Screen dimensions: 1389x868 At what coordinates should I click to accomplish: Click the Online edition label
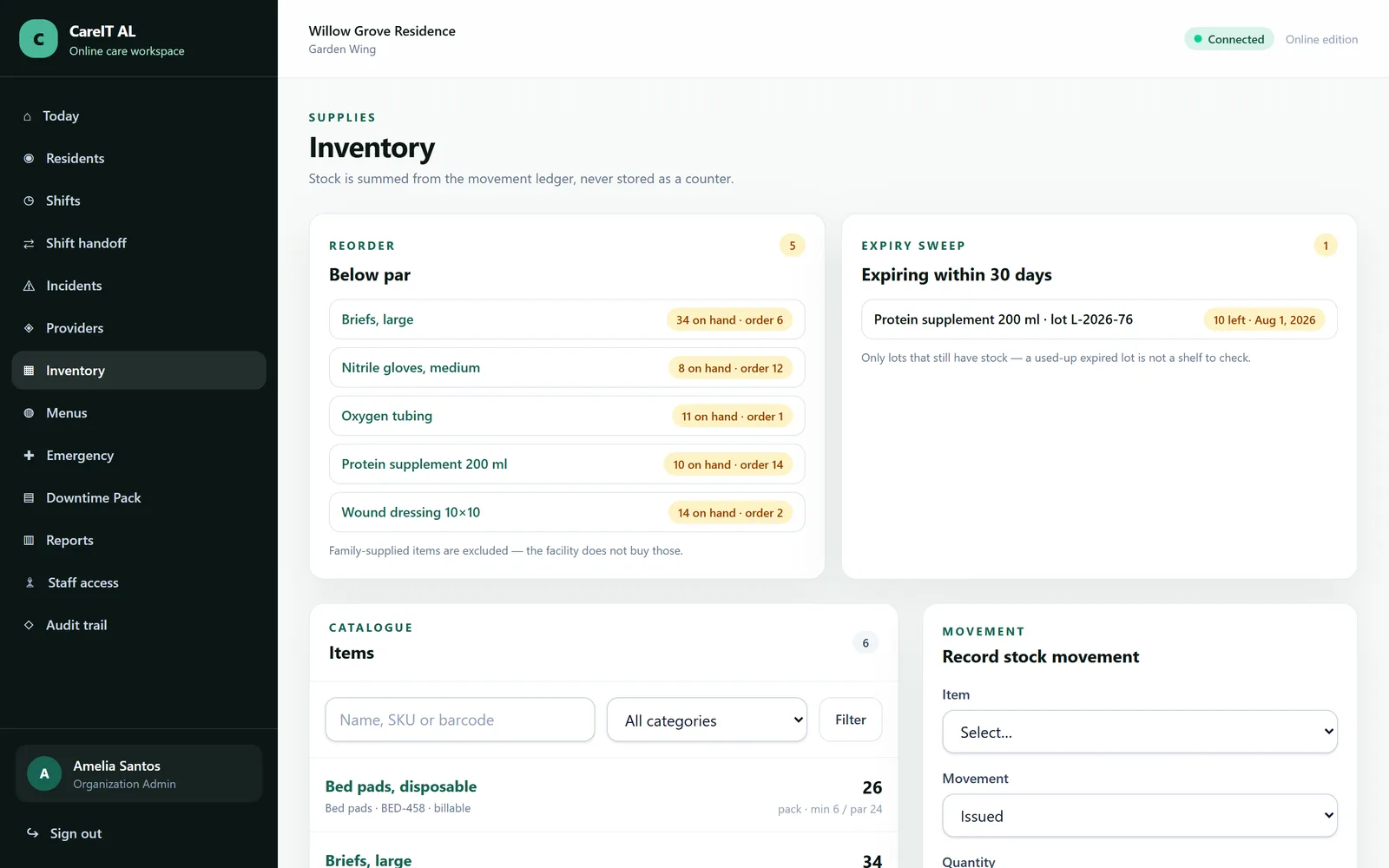(1321, 39)
